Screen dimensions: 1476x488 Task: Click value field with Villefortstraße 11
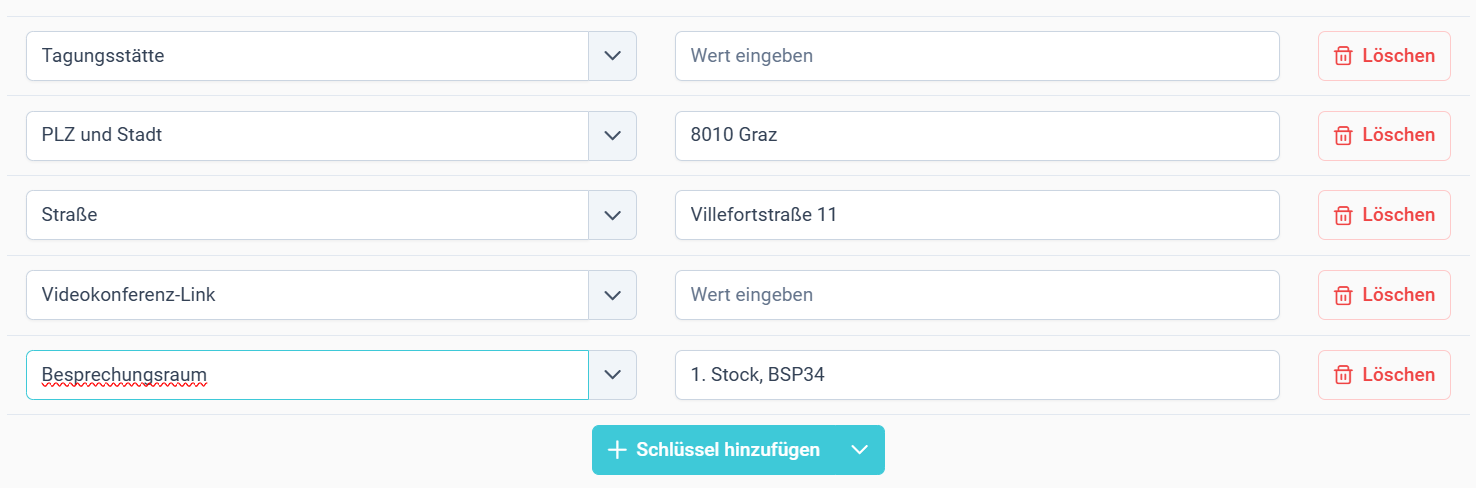point(977,215)
